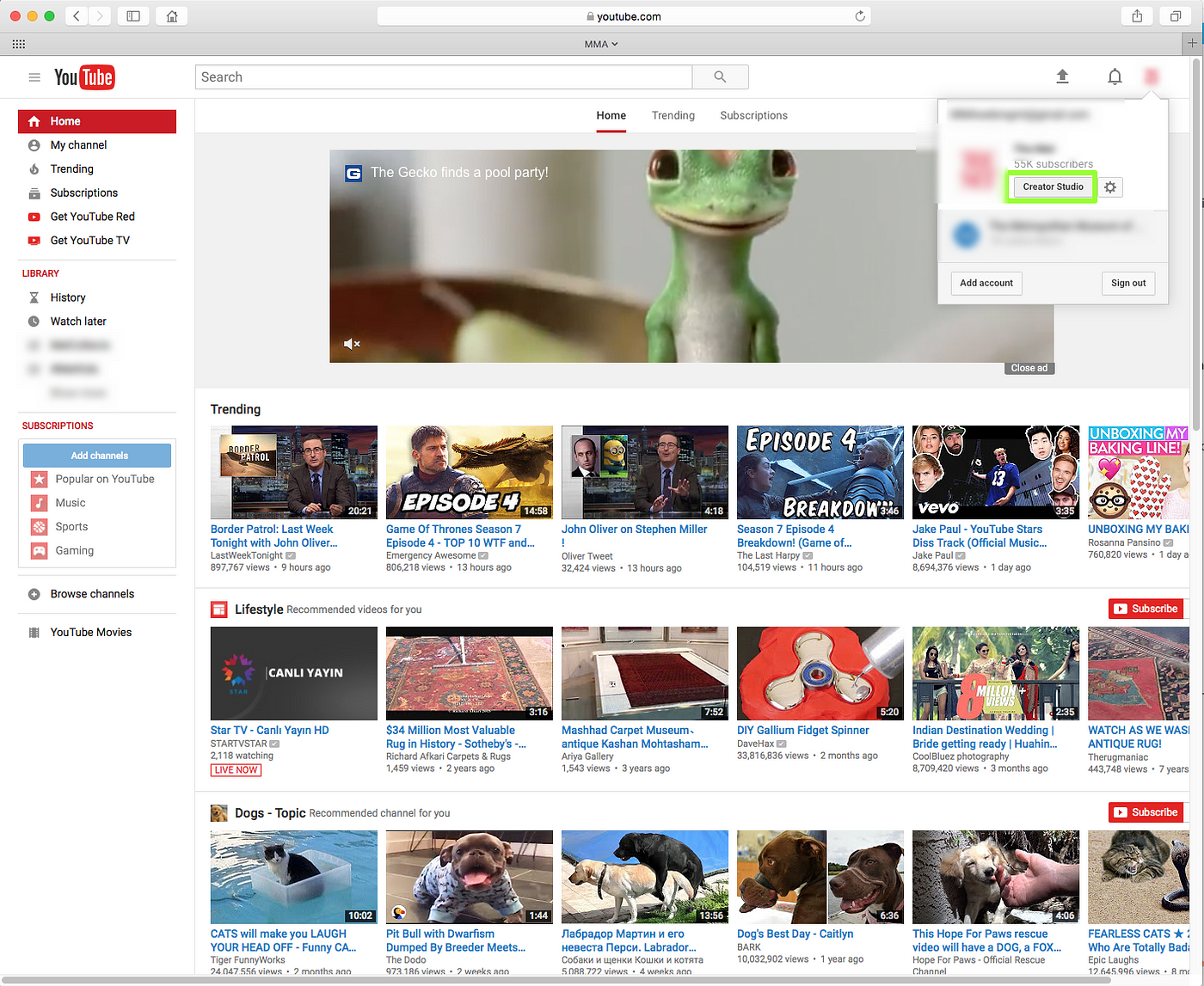Subscribe to Dogs - Topic channel
The height and width of the screenshot is (986, 1204).
(1146, 812)
